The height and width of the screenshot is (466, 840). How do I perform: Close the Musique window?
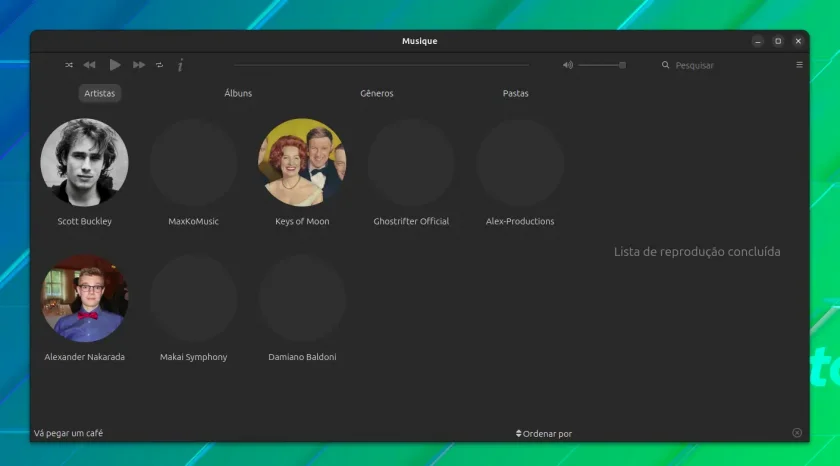[798, 41]
